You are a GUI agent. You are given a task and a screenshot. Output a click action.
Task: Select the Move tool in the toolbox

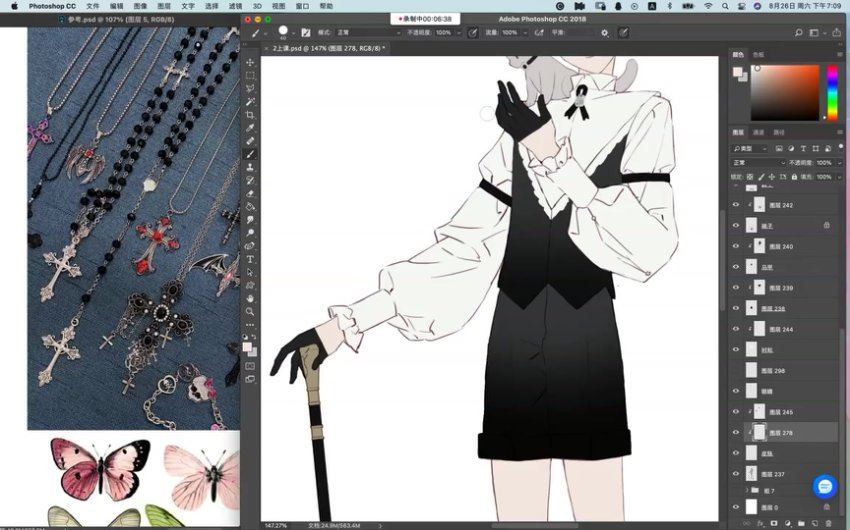click(x=250, y=62)
